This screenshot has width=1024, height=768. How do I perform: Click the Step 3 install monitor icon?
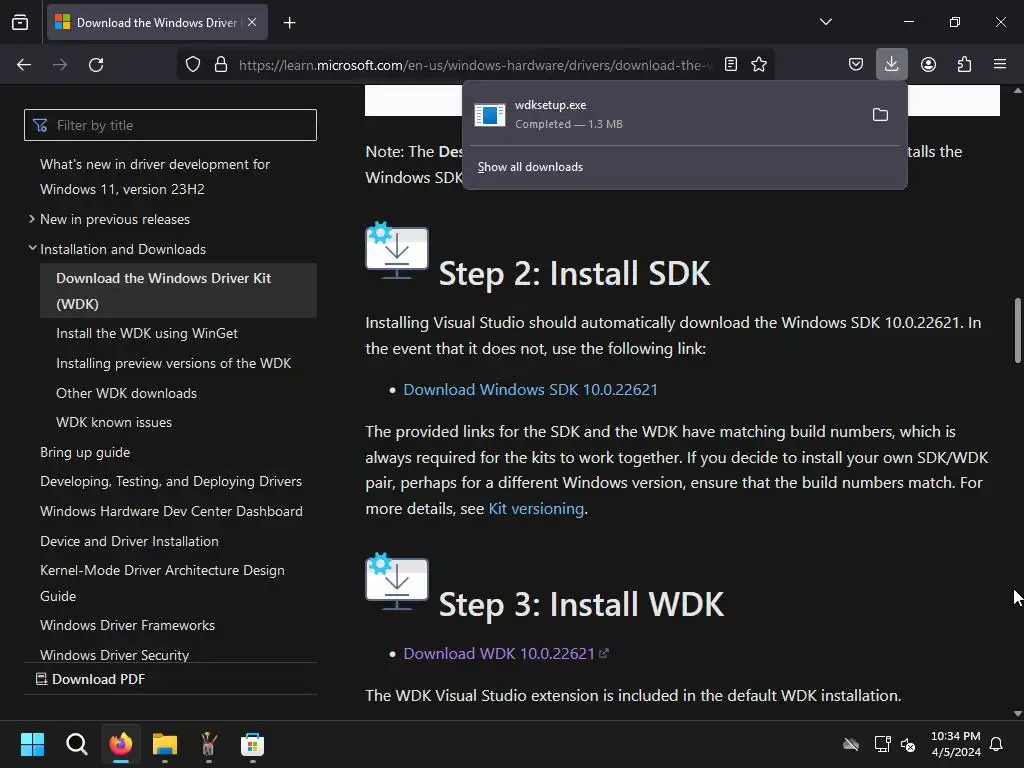point(397,582)
